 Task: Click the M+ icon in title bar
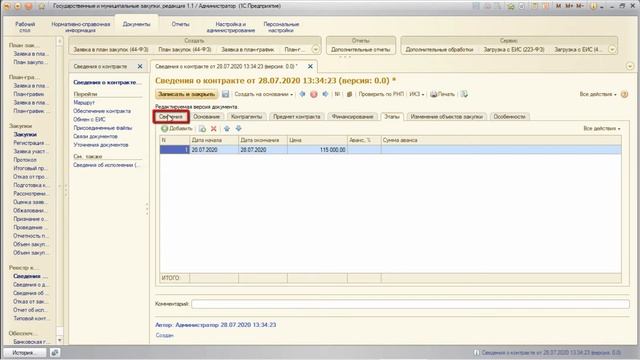coord(569,6)
